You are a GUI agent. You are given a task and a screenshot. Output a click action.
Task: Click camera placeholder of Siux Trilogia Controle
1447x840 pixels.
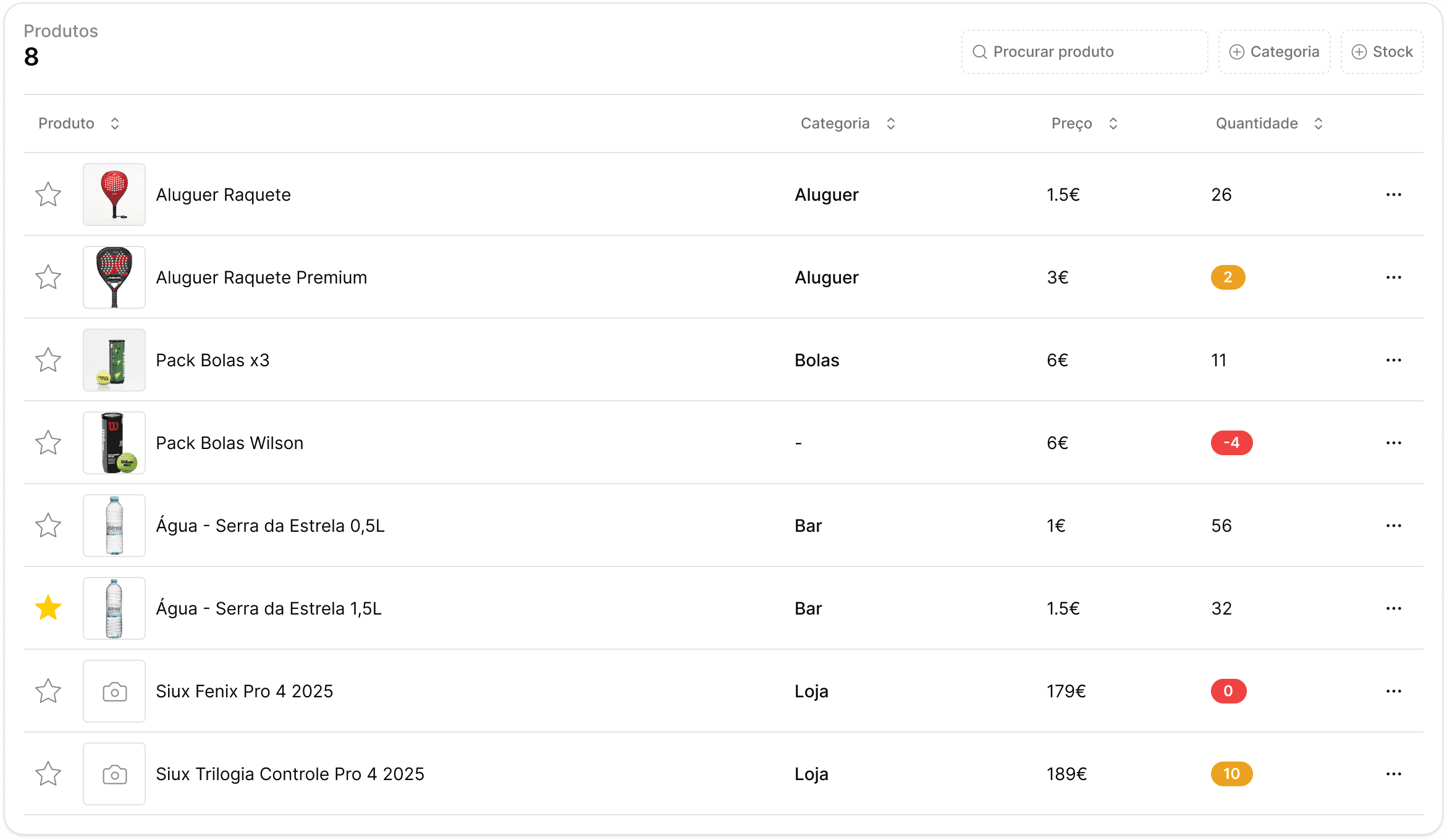(114, 774)
